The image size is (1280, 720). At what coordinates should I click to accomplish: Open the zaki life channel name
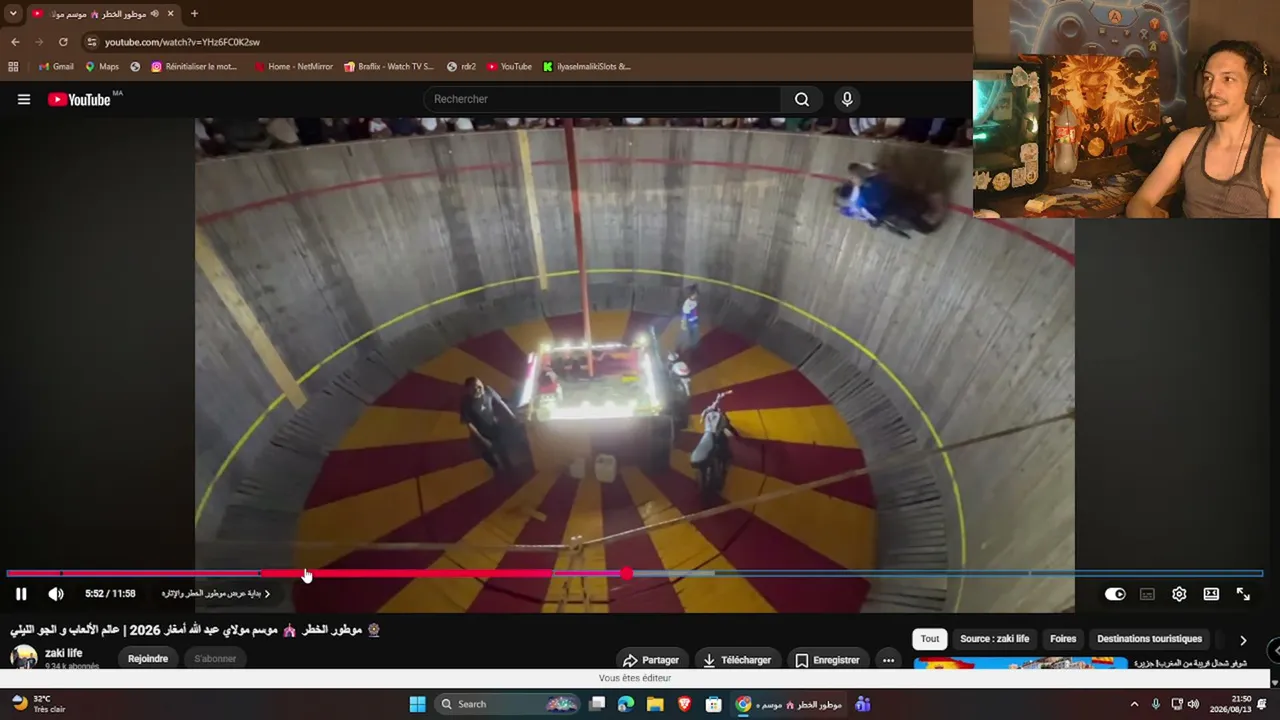(x=64, y=653)
